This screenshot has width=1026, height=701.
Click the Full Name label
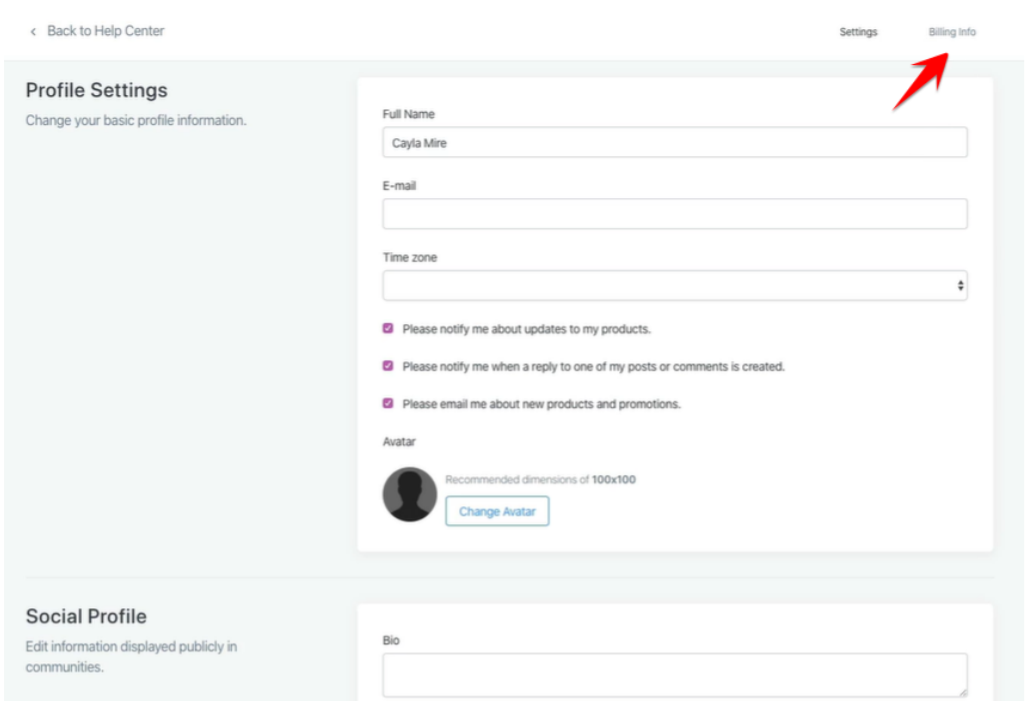click(408, 114)
